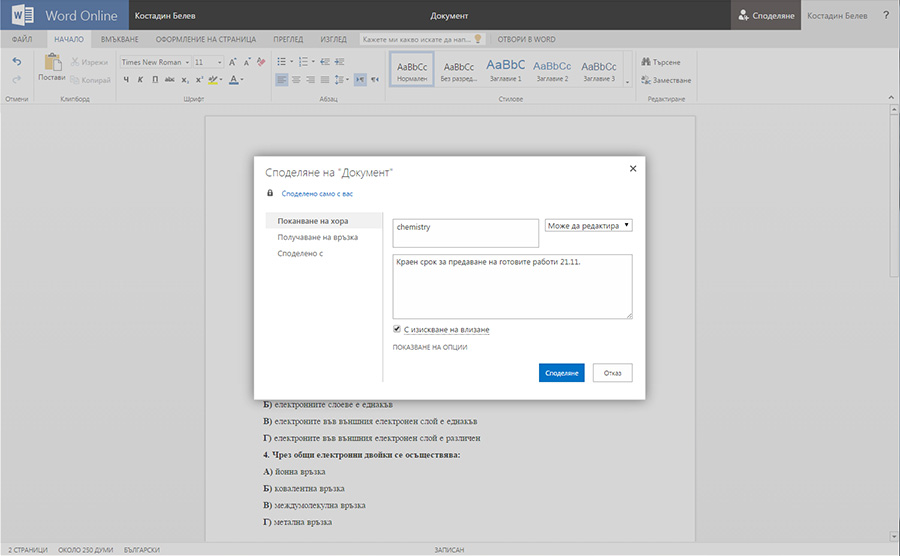Select Заглавие 3 style
Screen dimensions: 900x556
[x=599, y=69]
